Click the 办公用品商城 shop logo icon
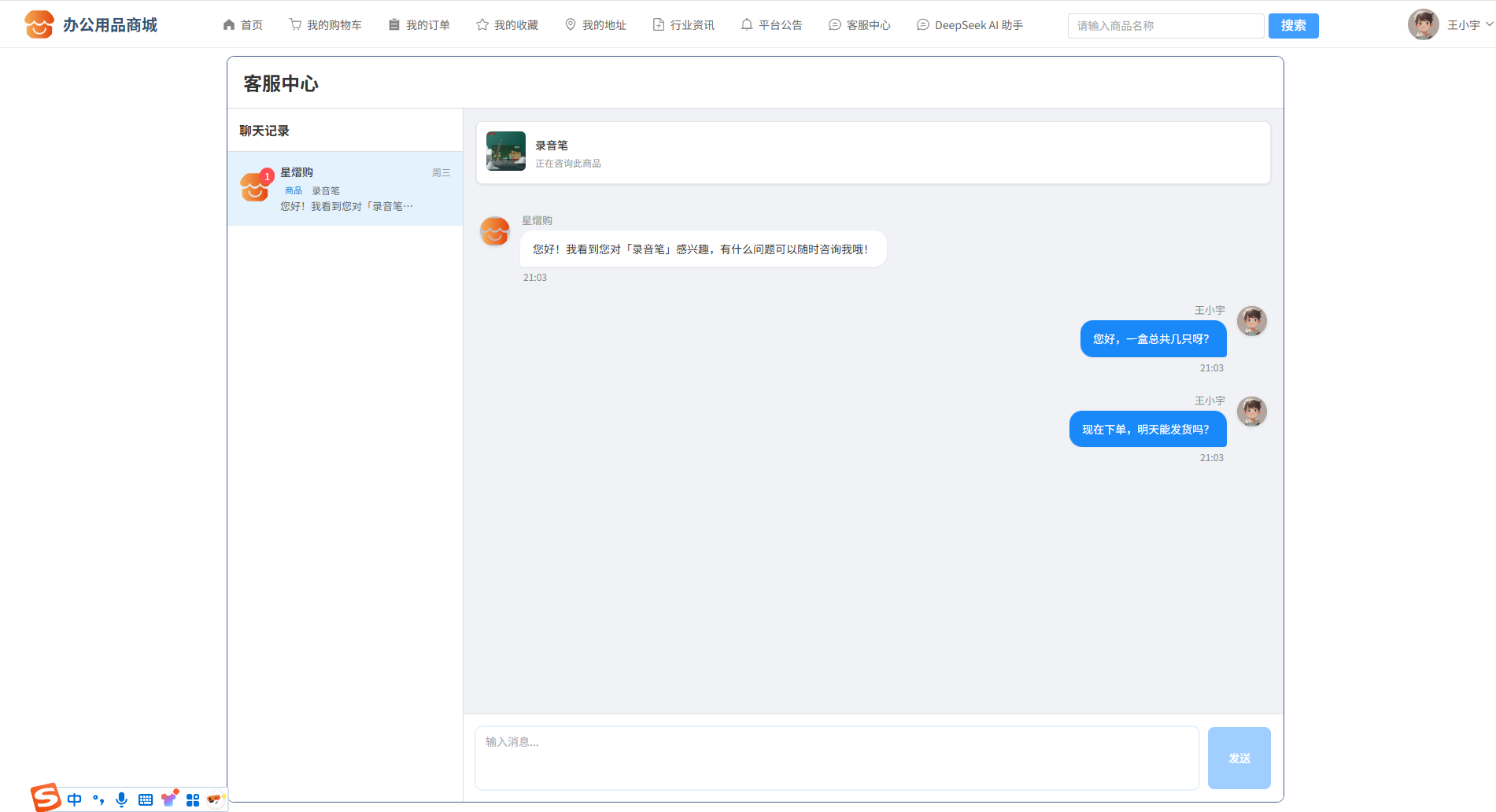Screen dimensions: 1496x812 tap(39, 24)
